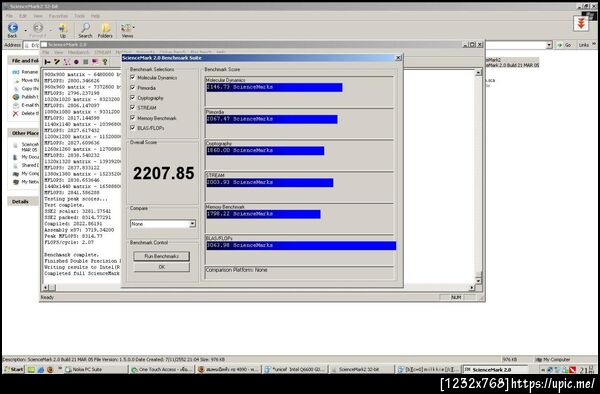Click the first run-flag icon in ScienceMark toolbar
The image size is (600, 394).
pyautogui.click(x=48, y=62)
